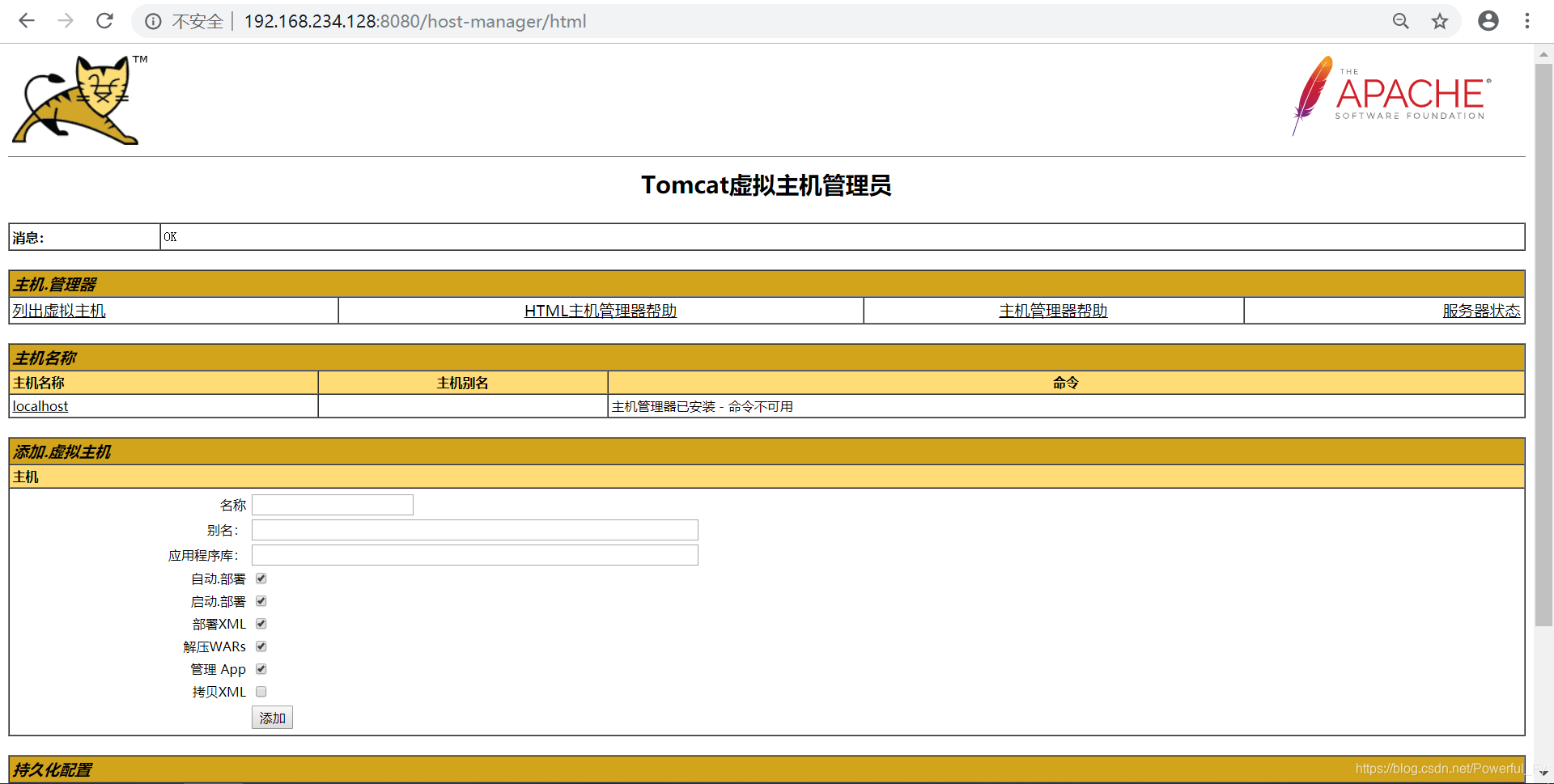Select the OK message text
The height and width of the screenshot is (784, 1554).
pos(170,237)
